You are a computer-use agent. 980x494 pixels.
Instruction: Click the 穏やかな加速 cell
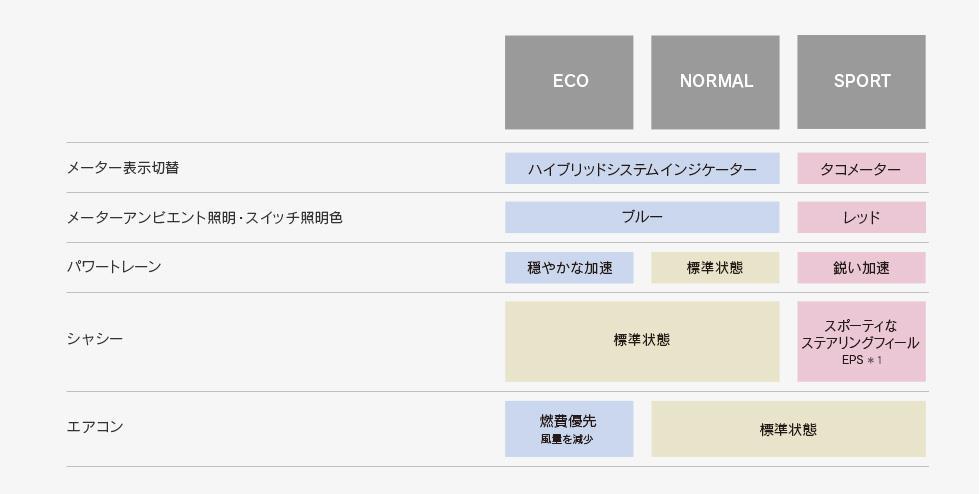[x=569, y=268]
